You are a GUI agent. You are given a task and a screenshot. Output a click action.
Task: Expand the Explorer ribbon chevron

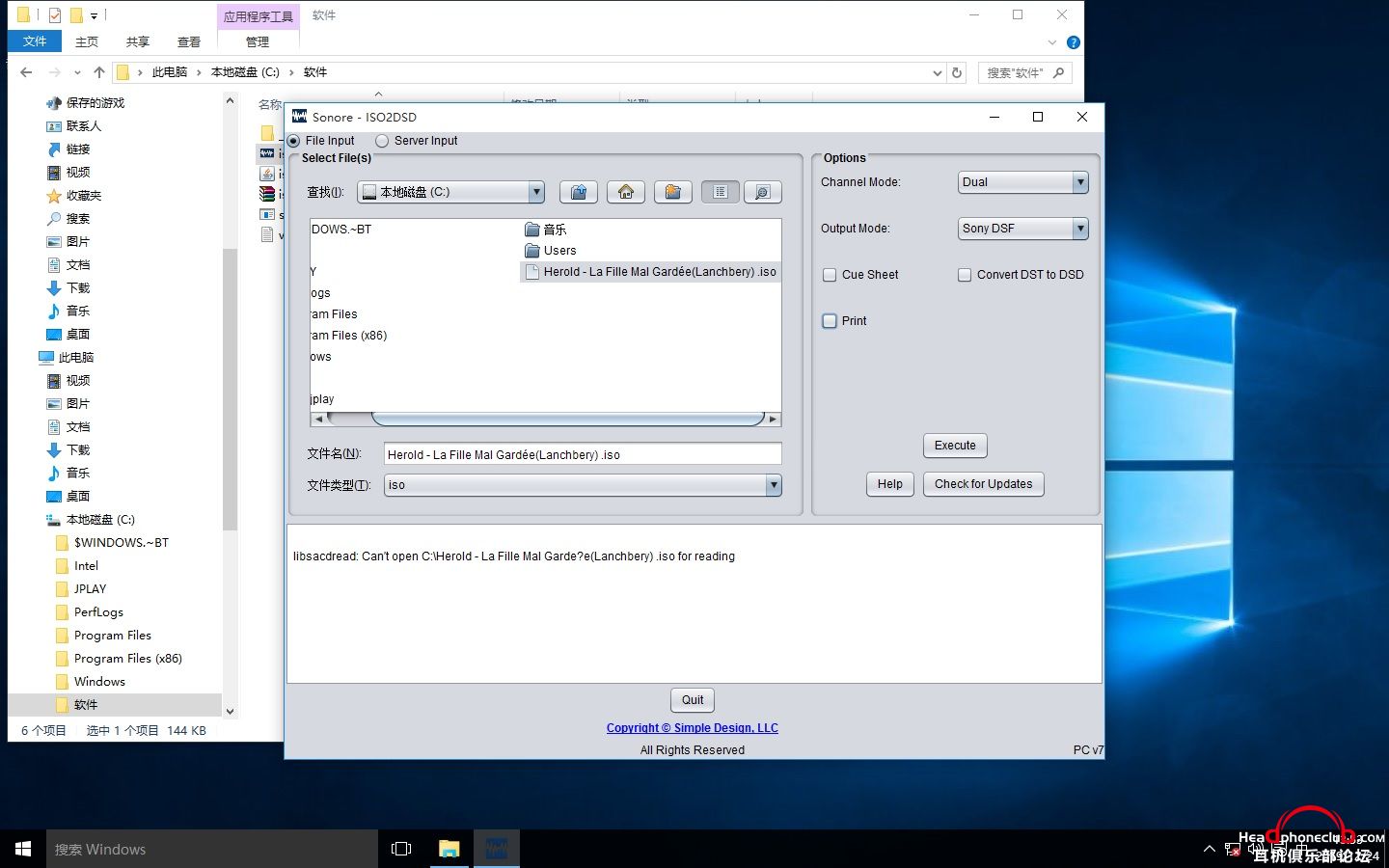click(1052, 42)
